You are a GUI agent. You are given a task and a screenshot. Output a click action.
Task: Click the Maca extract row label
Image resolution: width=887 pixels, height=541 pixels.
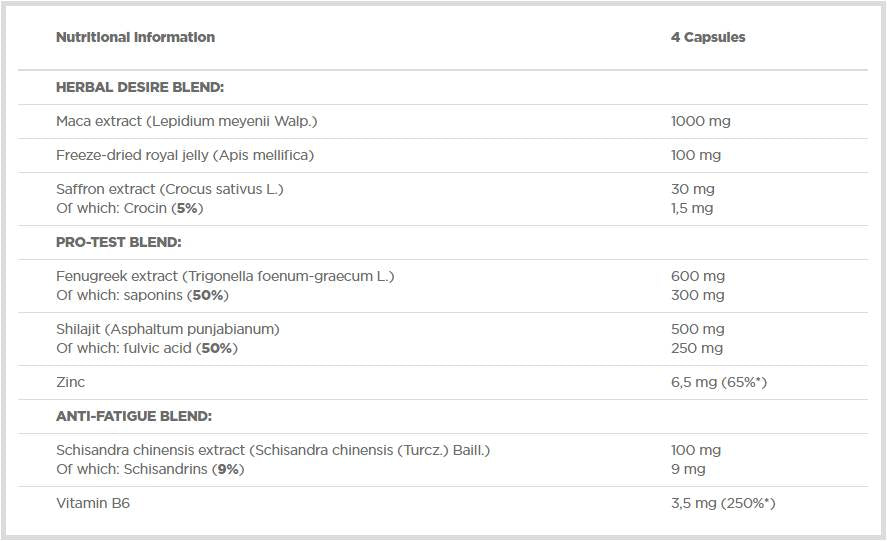186,121
